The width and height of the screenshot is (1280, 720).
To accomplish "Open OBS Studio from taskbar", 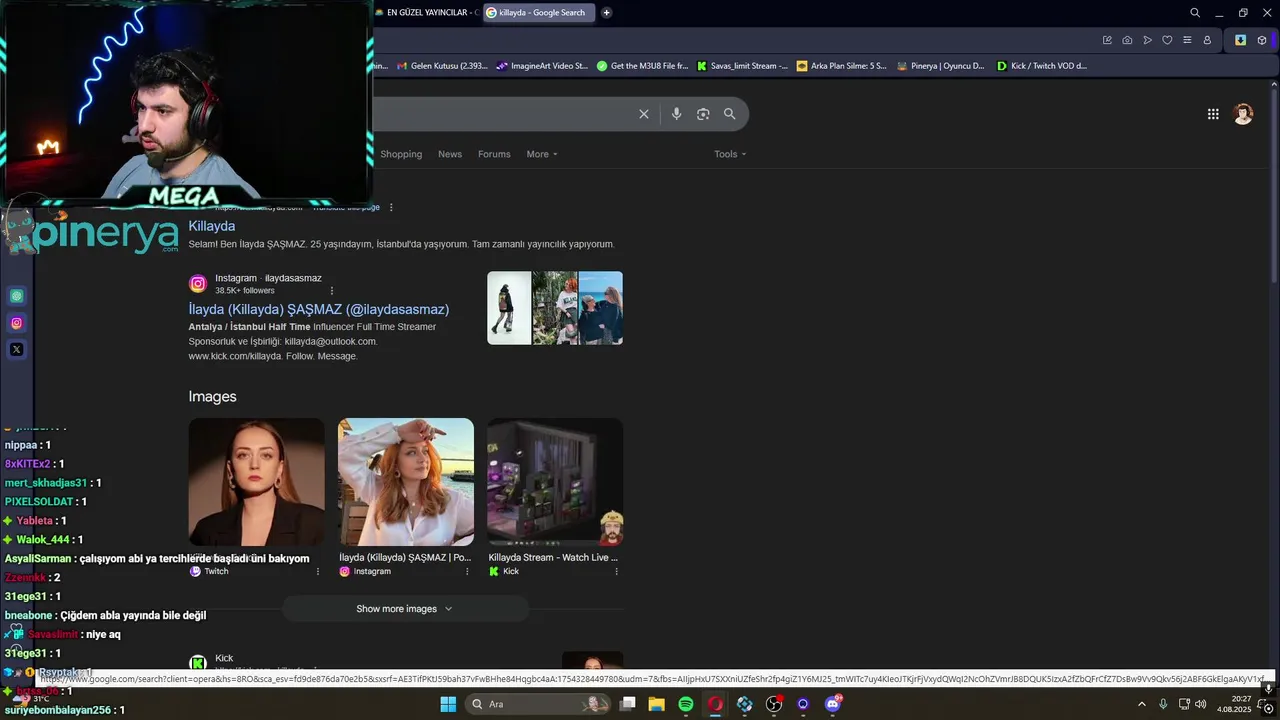I will [x=774, y=704].
